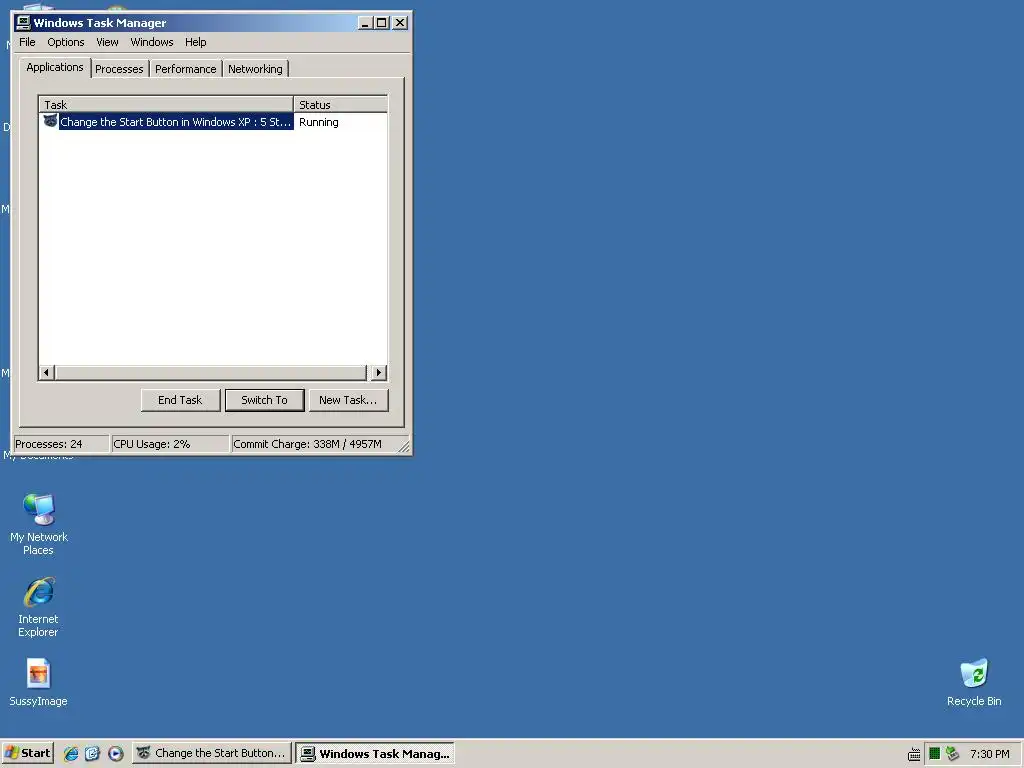Viewport: 1024px width, 768px height.
Task: Click the Safely Remove Hardware tray icon
Action: 952,754
